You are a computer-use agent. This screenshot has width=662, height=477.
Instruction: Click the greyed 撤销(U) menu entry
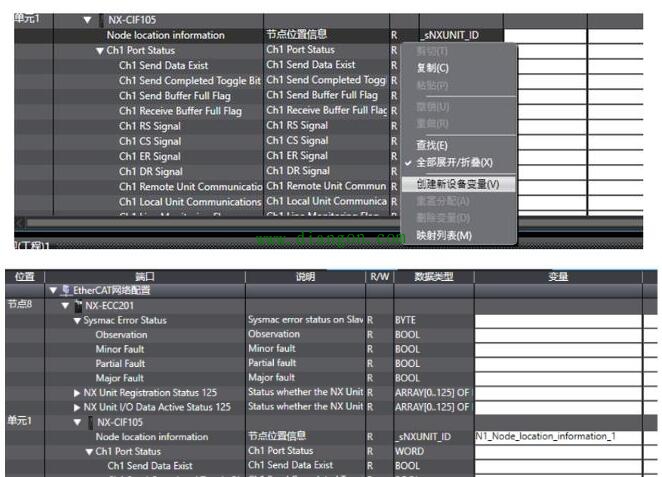432,107
